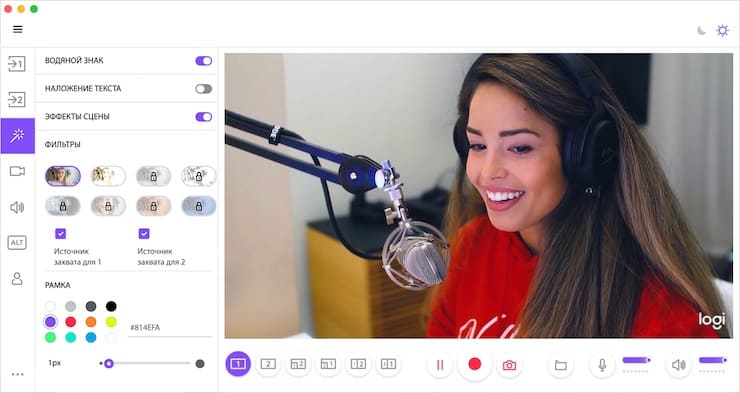Image resolution: width=740 pixels, height=393 pixels.
Task: Open the camera settings sidebar icon
Action: [x=17, y=171]
